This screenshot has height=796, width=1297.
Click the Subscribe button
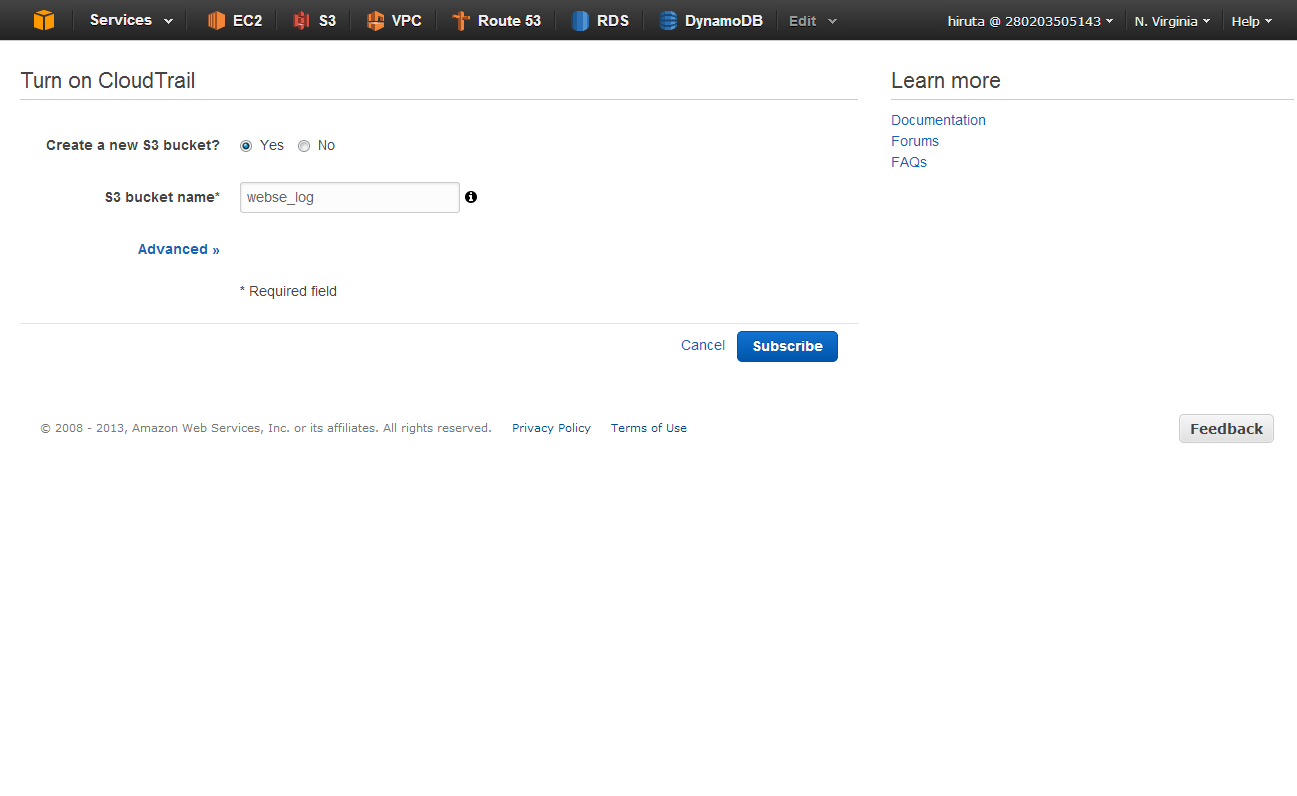[787, 346]
